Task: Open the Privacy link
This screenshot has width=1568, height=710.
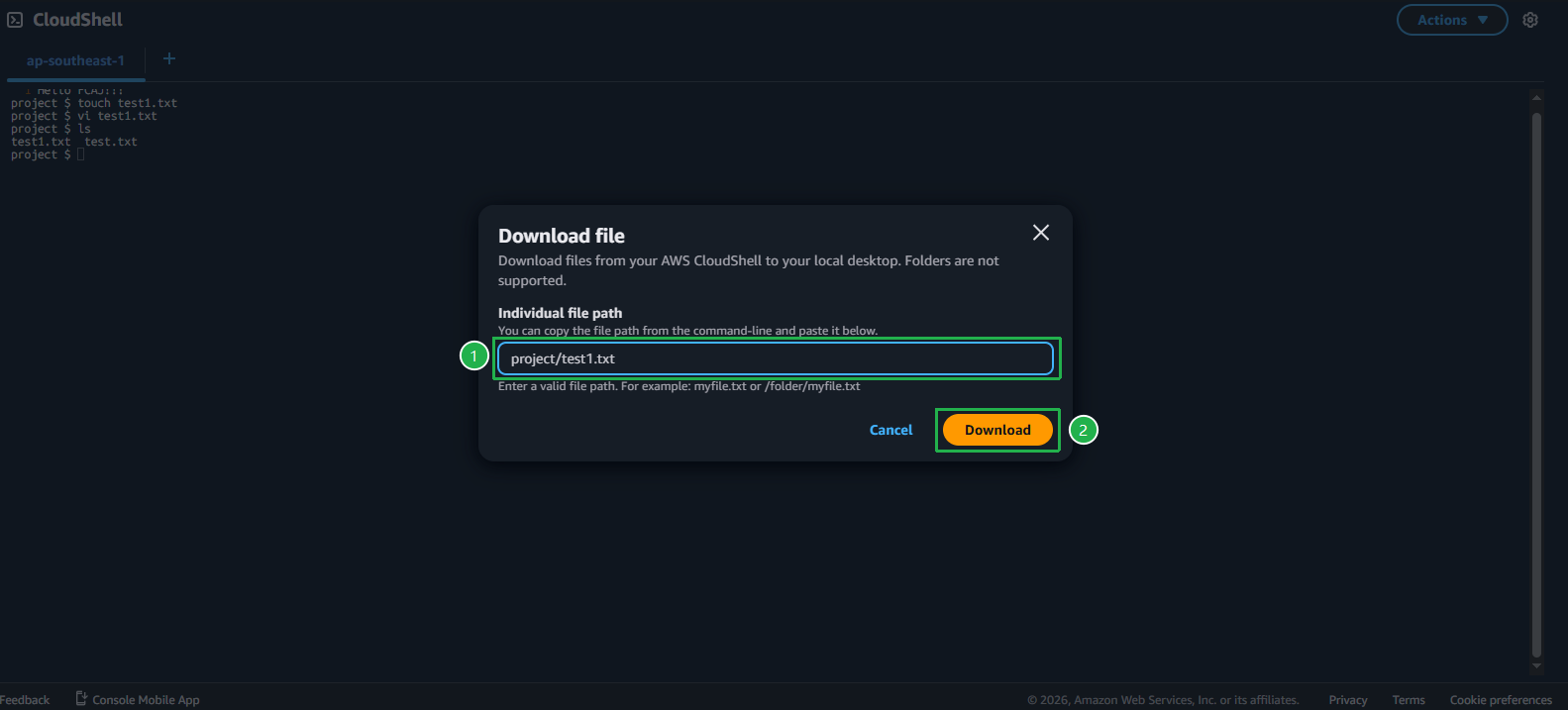Action: [x=1348, y=700]
